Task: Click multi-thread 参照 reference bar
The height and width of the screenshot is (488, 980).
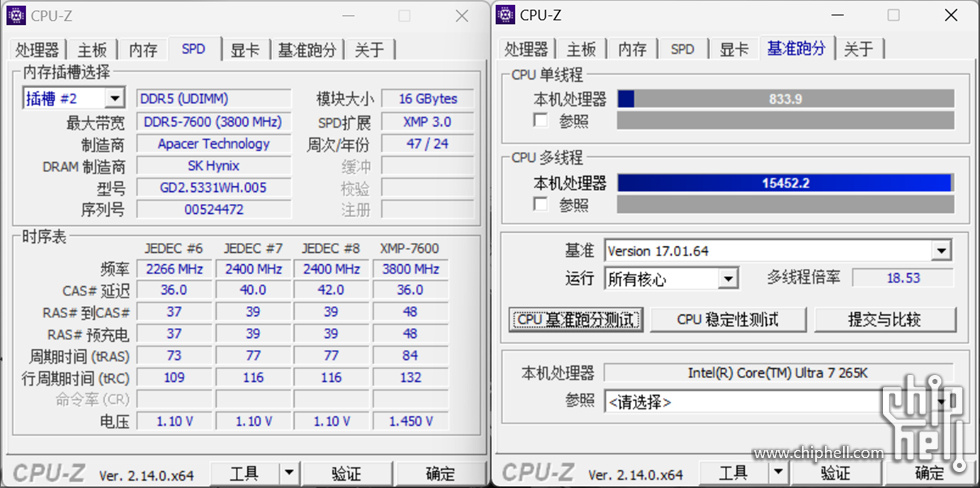Action: click(786, 204)
